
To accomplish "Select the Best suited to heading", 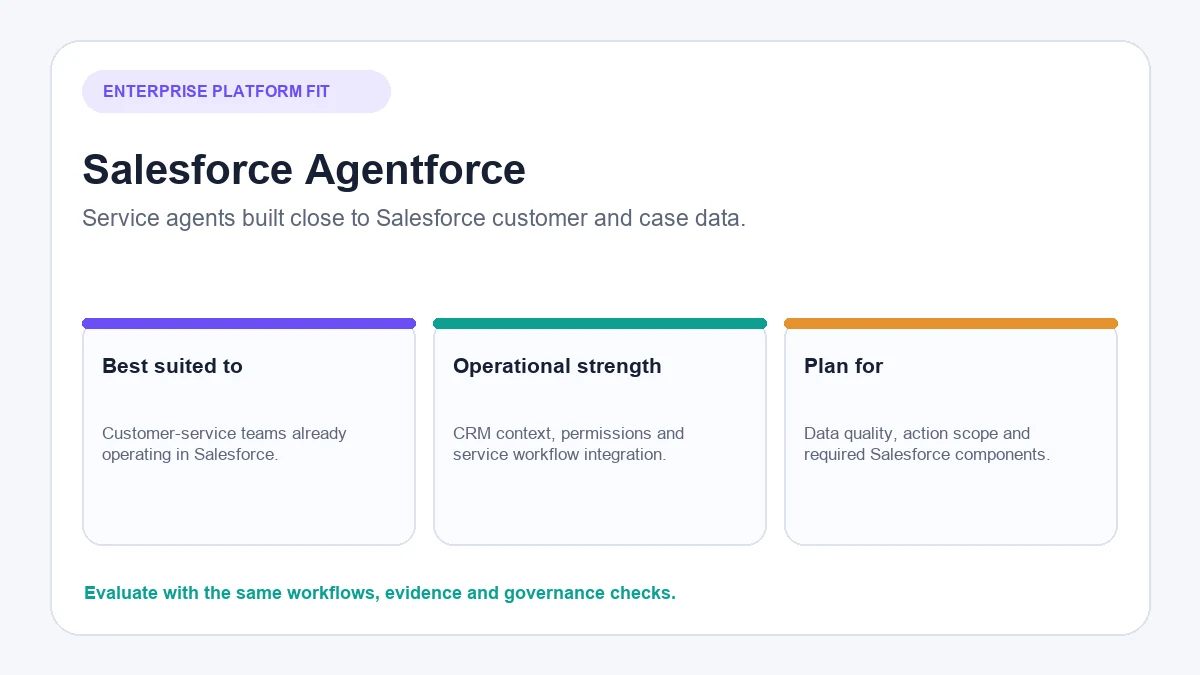I will (x=172, y=366).
